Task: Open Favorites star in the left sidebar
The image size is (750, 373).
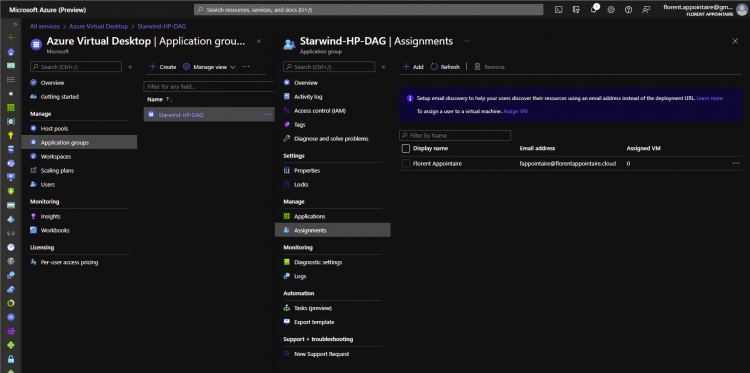Action: click(x=11, y=94)
